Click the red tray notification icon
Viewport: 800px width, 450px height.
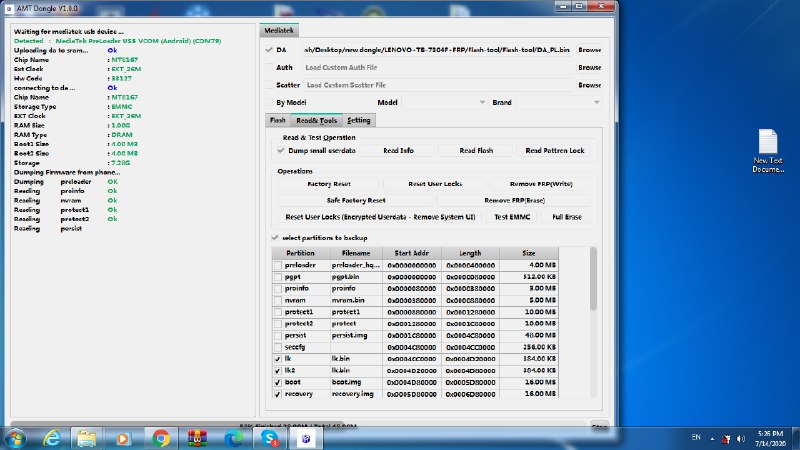click(x=726, y=439)
